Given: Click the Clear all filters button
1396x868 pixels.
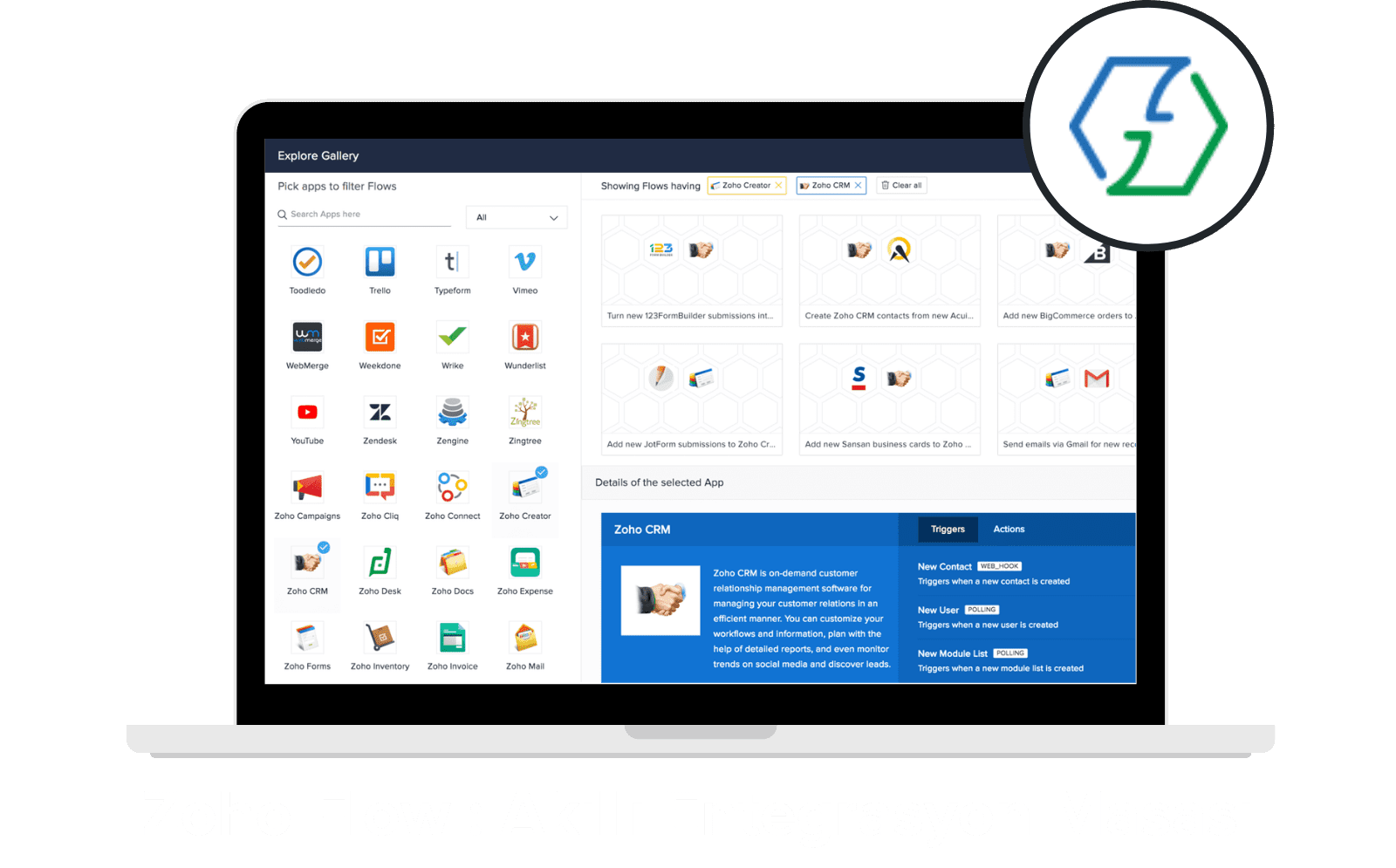Looking at the screenshot, I should [901, 185].
